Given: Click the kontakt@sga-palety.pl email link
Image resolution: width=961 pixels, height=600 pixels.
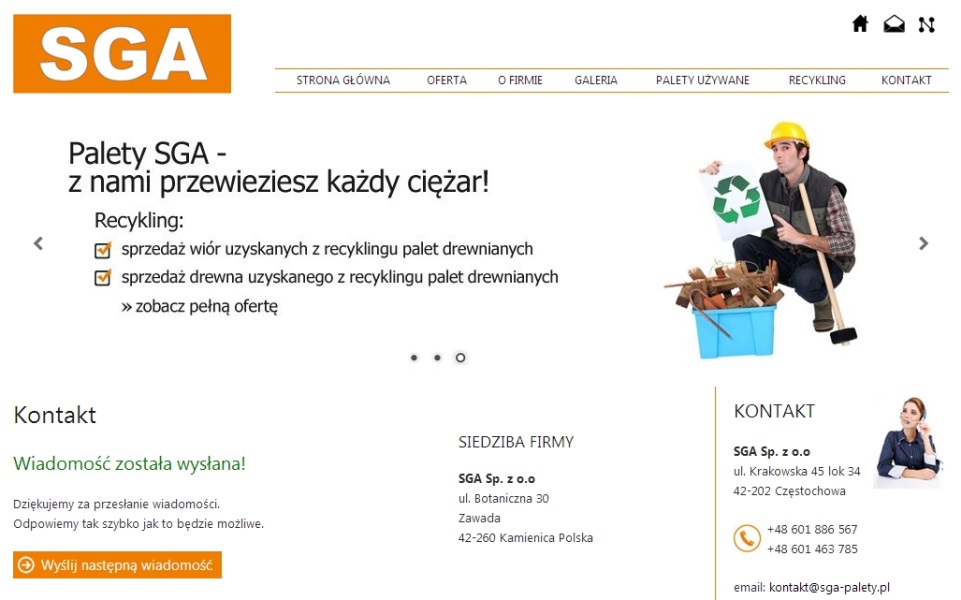Looking at the screenshot, I should [x=829, y=587].
